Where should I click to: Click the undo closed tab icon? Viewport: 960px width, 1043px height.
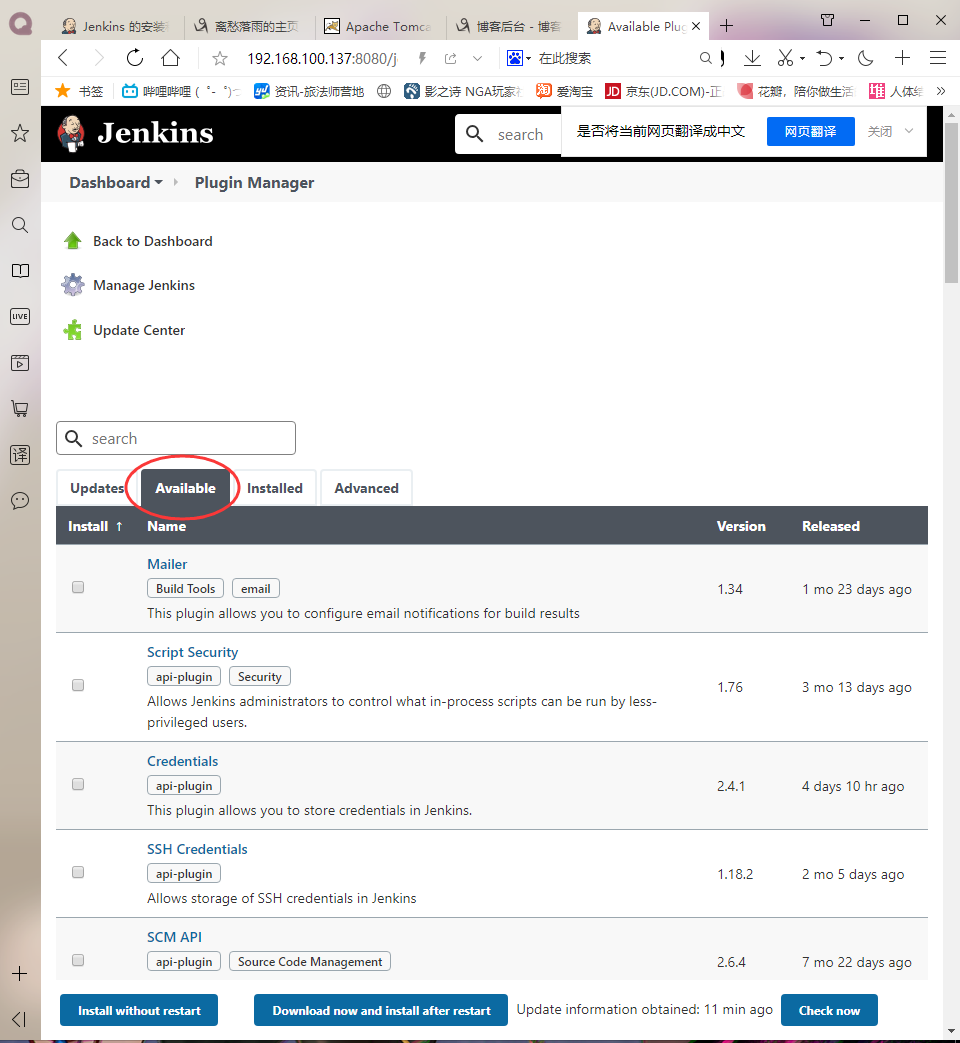pos(825,59)
